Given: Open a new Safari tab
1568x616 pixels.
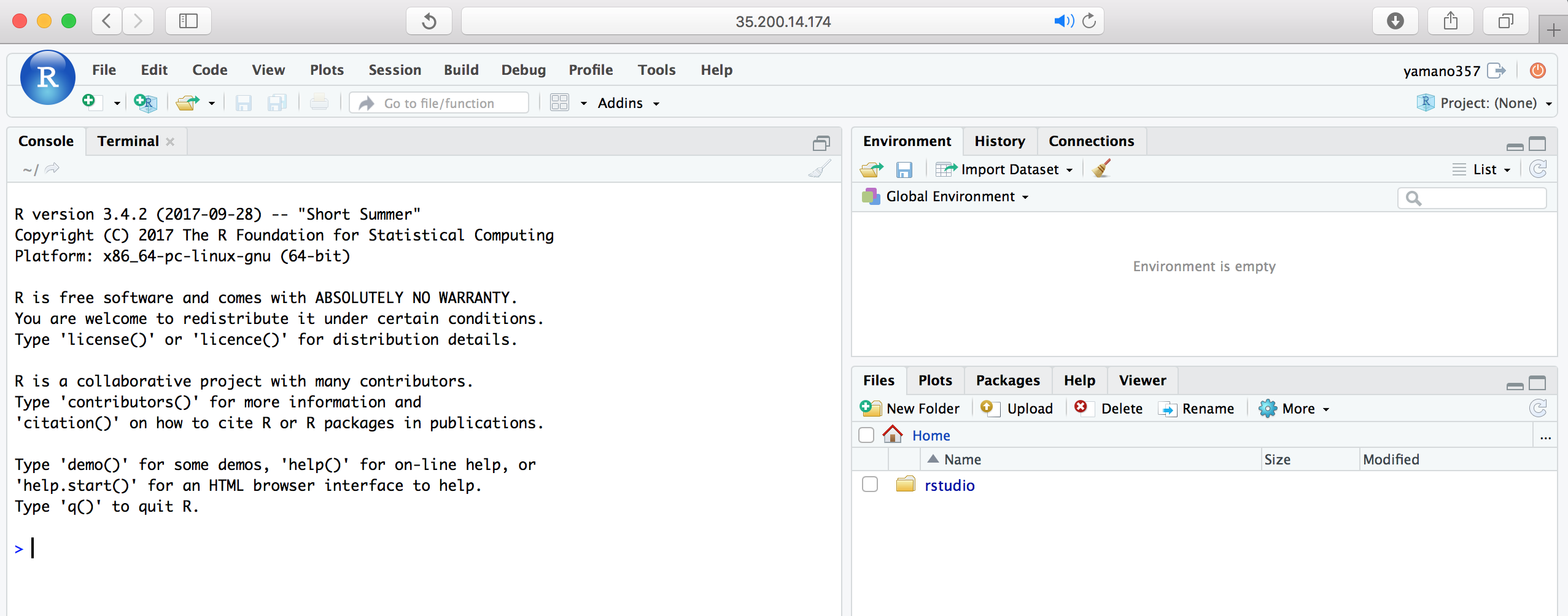Looking at the screenshot, I should 1553,29.
